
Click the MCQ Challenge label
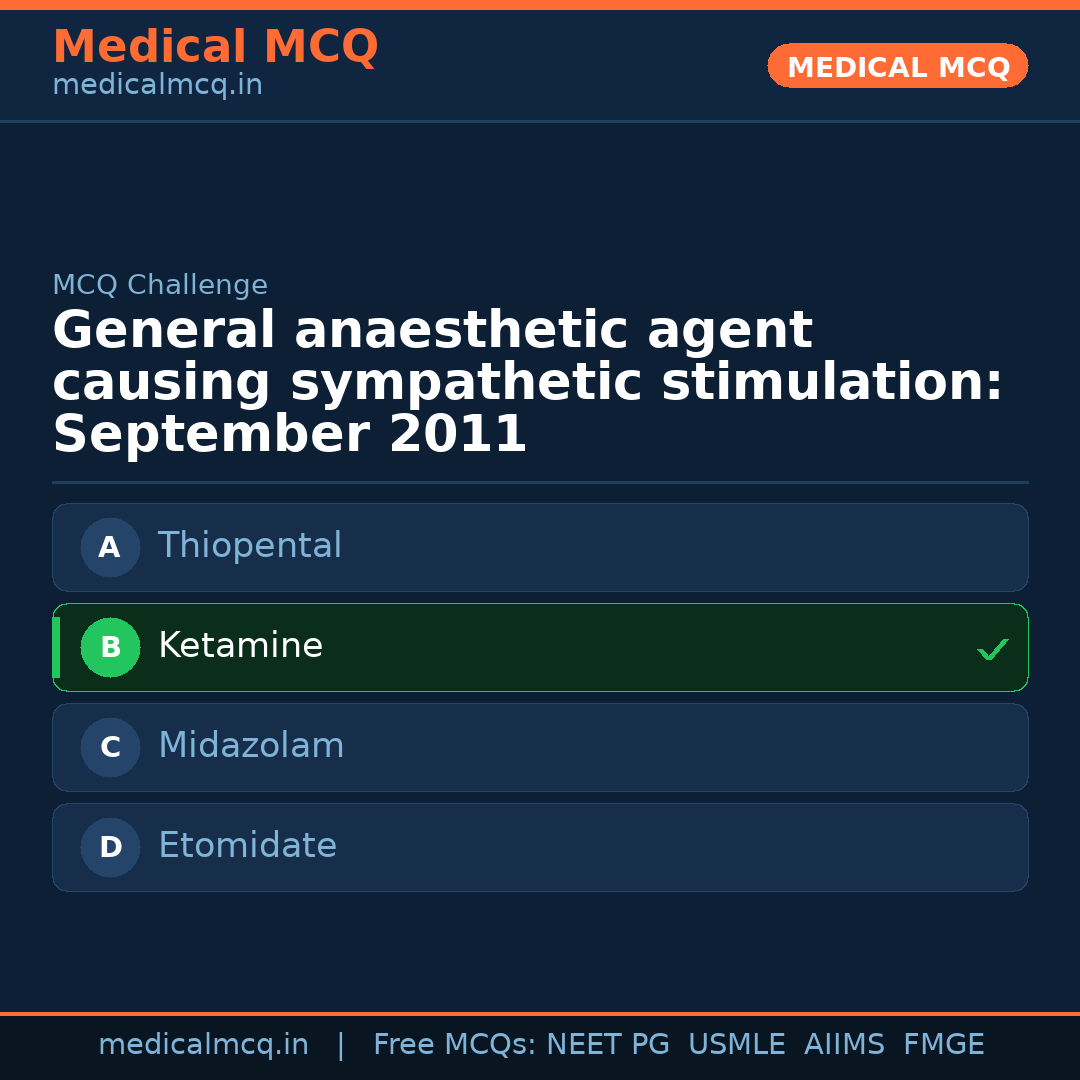pyautogui.click(x=160, y=285)
